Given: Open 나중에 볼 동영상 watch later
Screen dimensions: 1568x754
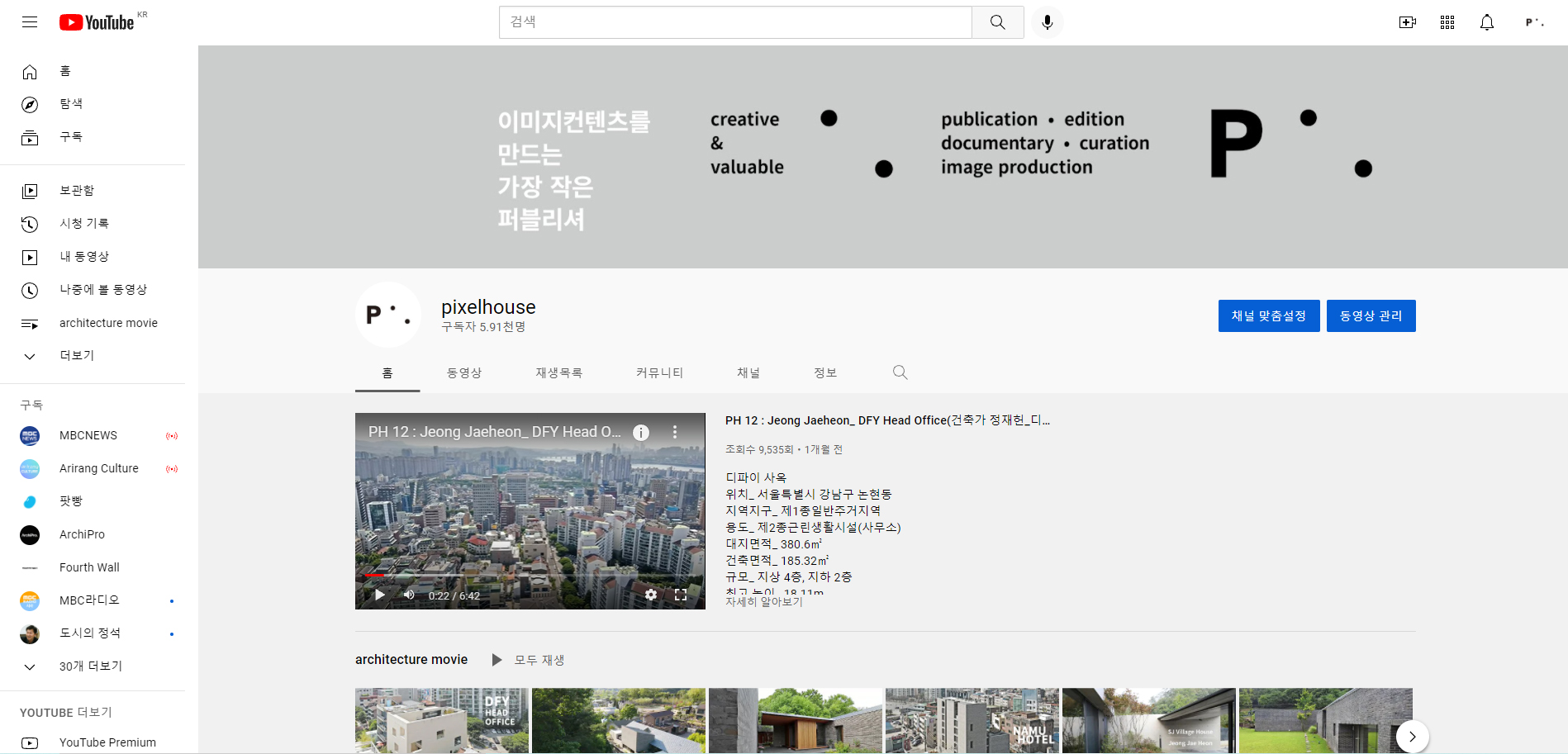Looking at the screenshot, I should pos(93,290).
